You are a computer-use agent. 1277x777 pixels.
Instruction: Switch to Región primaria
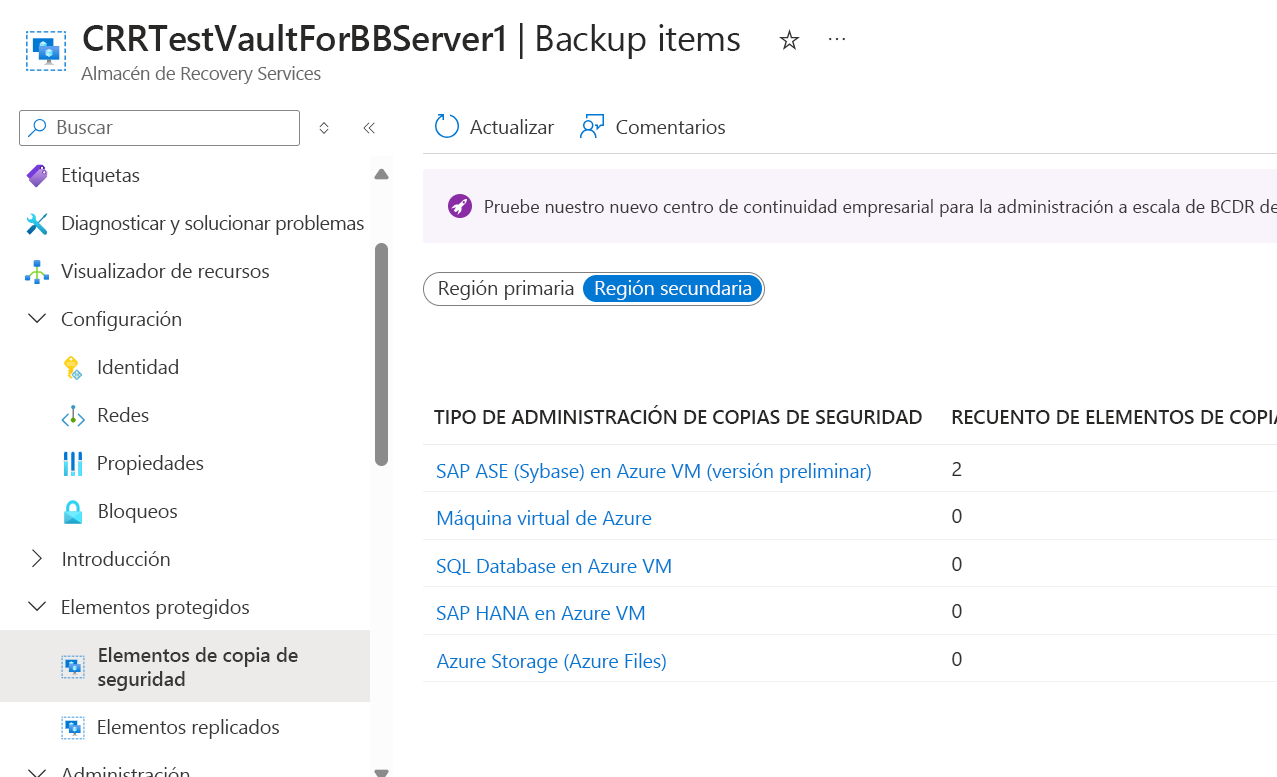coord(506,289)
